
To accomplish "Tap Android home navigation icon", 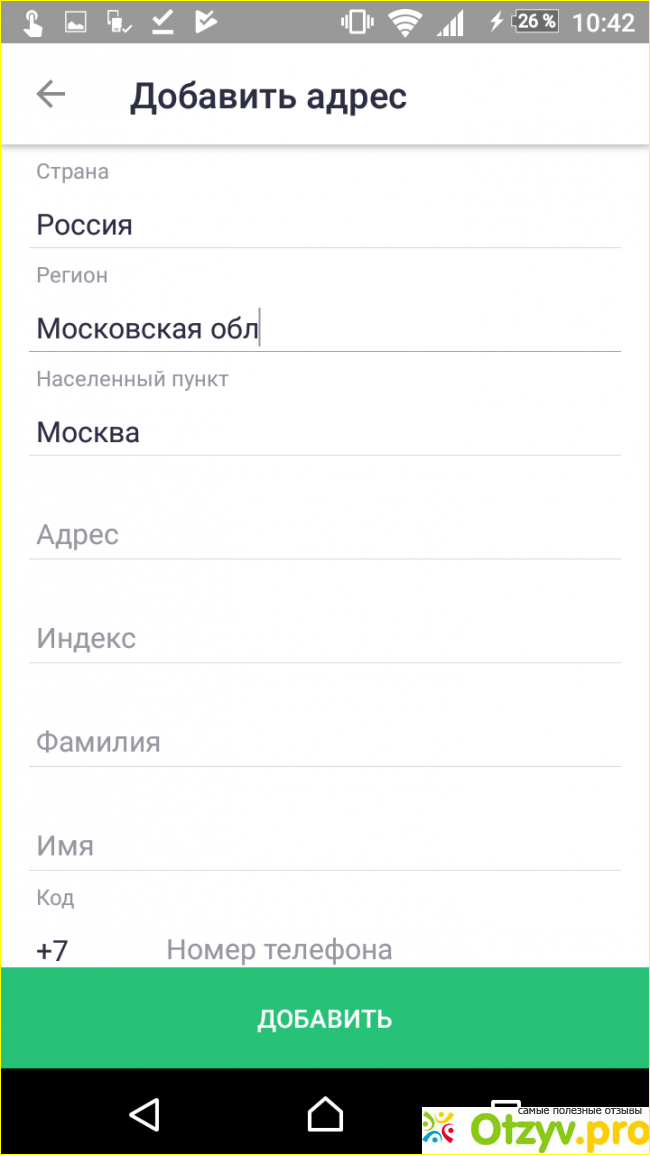I will [x=325, y=1113].
